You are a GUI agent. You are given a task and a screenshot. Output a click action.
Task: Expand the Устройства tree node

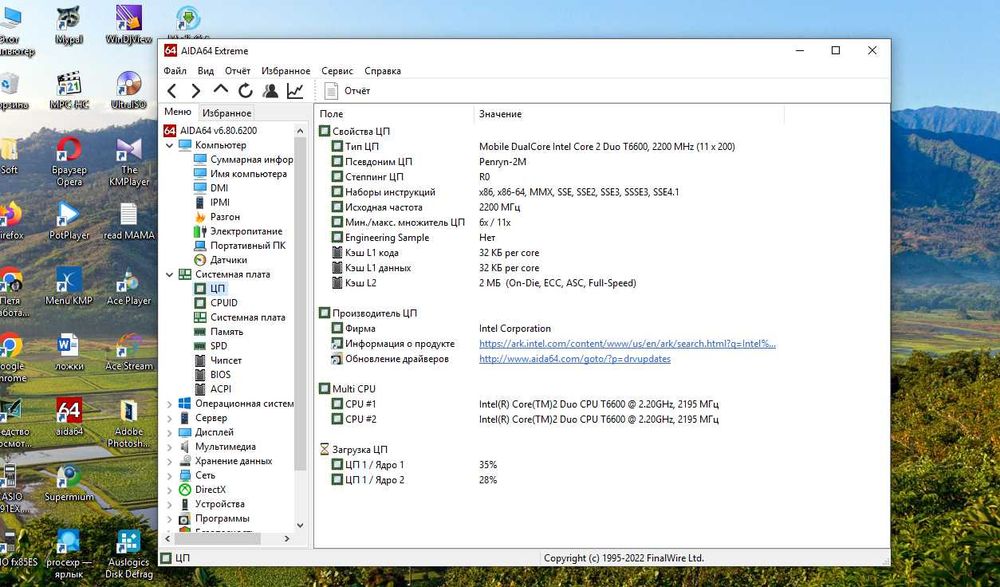[170, 505]
